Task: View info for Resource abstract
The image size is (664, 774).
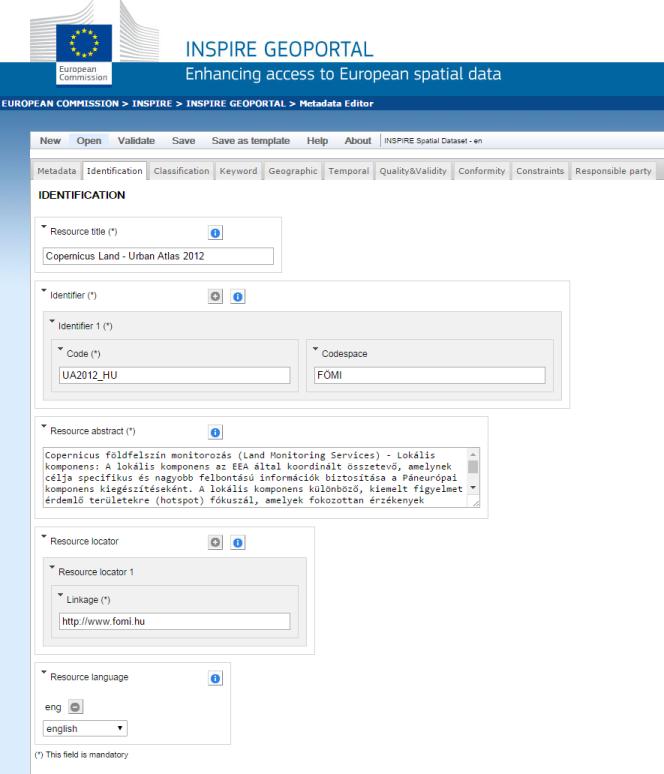Action: [215, 432]
